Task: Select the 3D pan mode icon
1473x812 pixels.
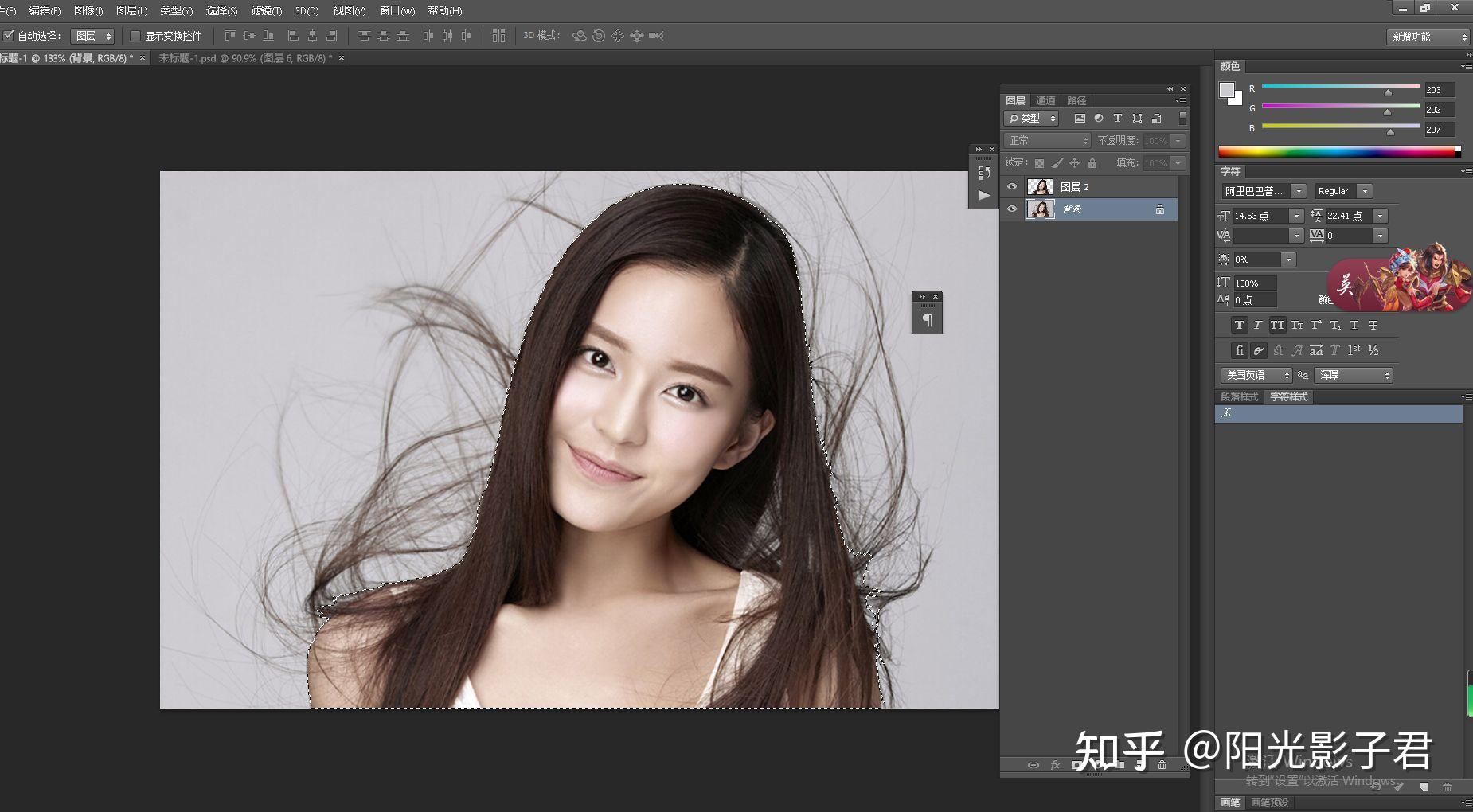Action: (618, 36)
